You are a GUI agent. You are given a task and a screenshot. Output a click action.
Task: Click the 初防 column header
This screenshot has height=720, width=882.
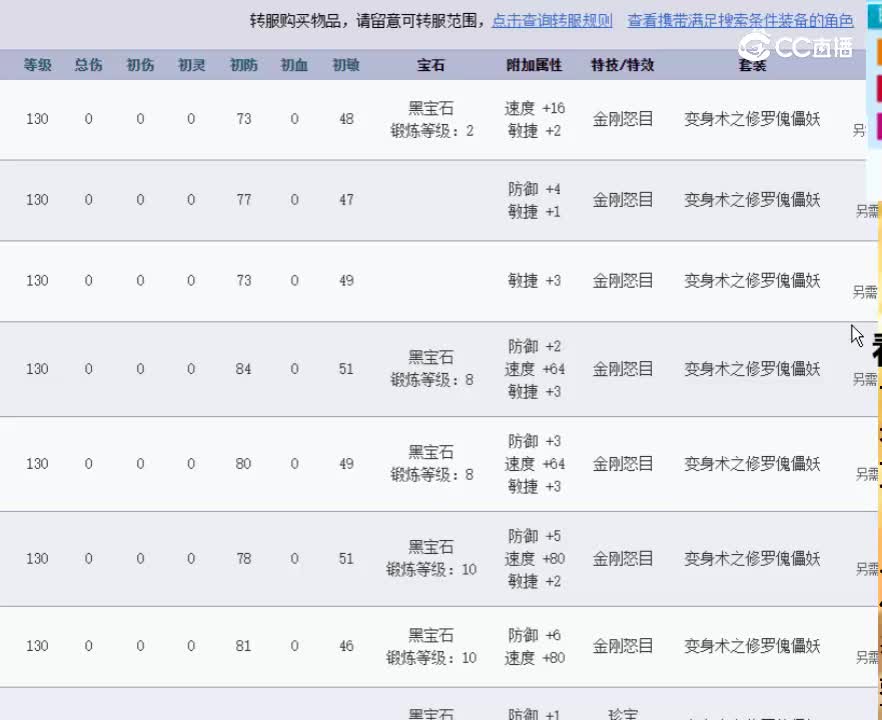[244, 65]
